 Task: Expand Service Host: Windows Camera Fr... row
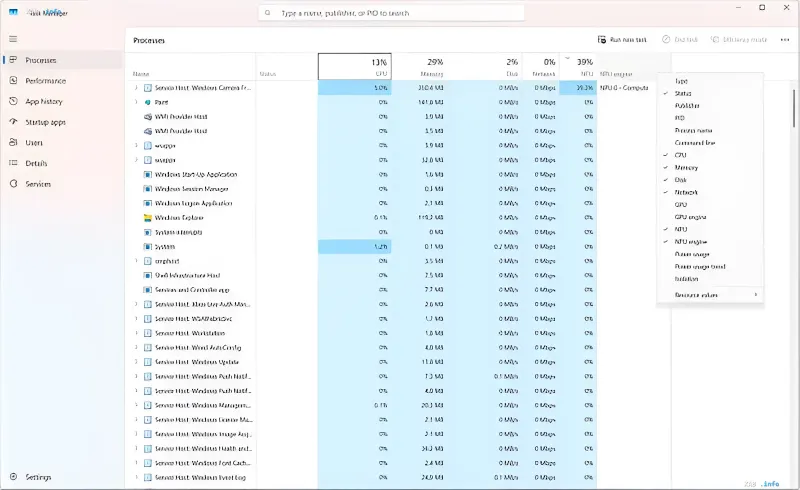click(x=136, y=88)
